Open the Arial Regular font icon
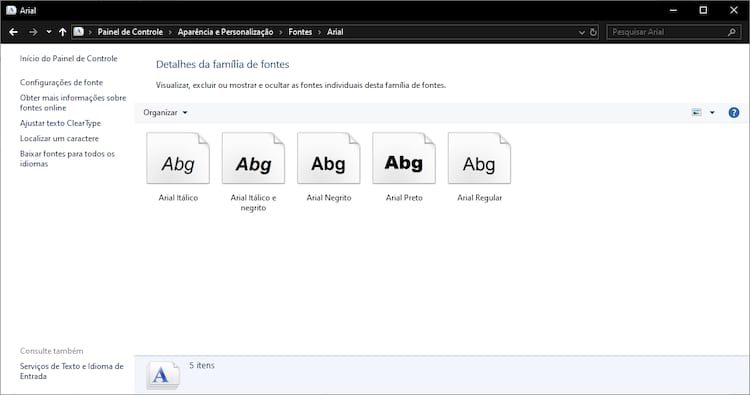Viewport: 750px width, 395px height. pos(479,158)
